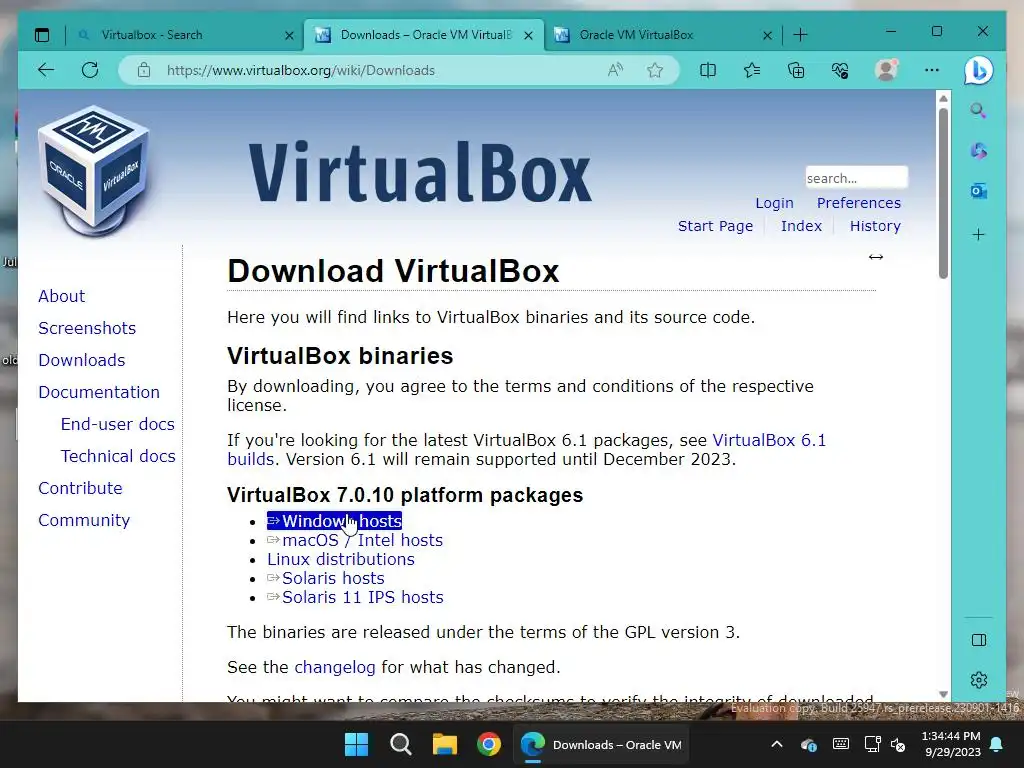This screenshot has width=1024, height=768.
Task: Open the Collections icon
Action: point(796,70)
